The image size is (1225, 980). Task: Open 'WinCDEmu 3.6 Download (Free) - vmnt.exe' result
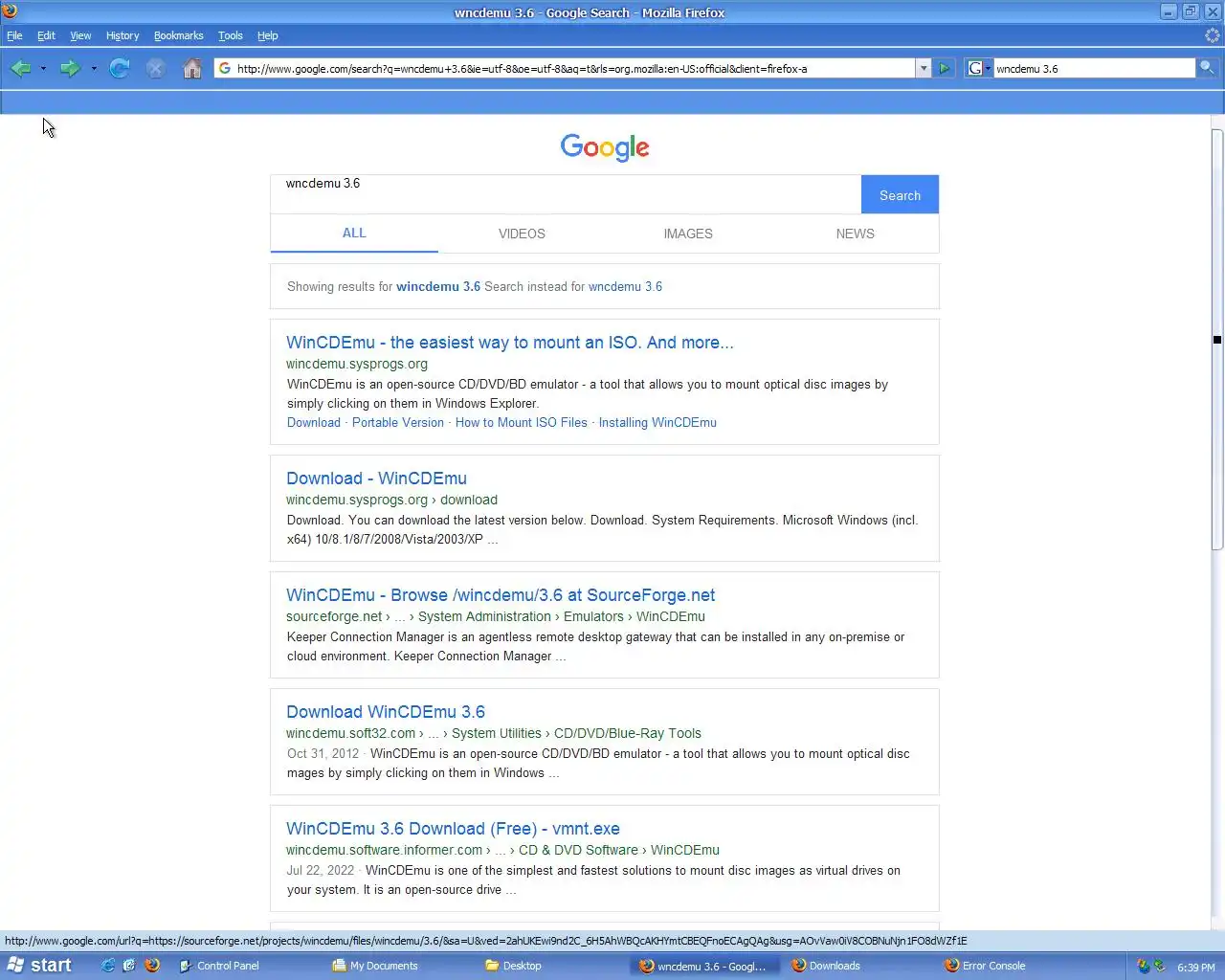click(x=454, y=829)
